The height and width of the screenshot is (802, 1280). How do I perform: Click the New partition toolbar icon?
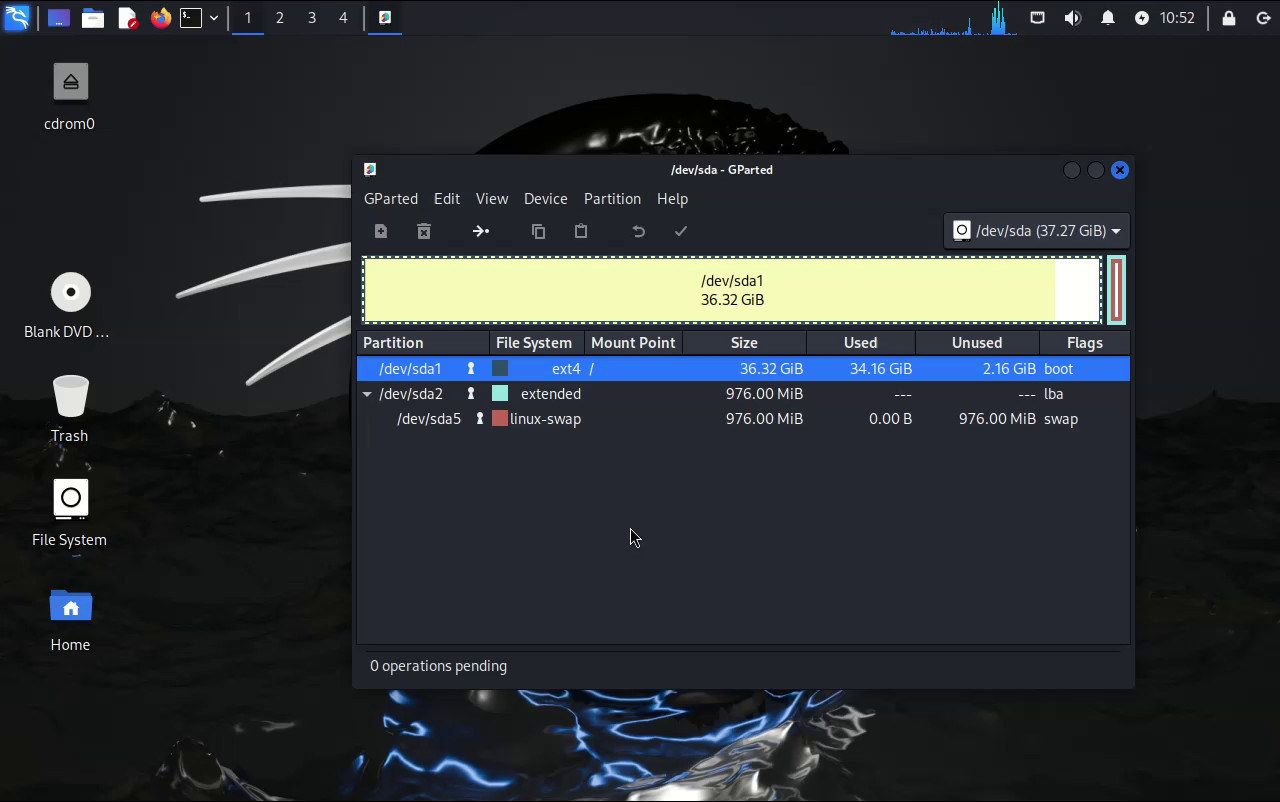point(381,231)
